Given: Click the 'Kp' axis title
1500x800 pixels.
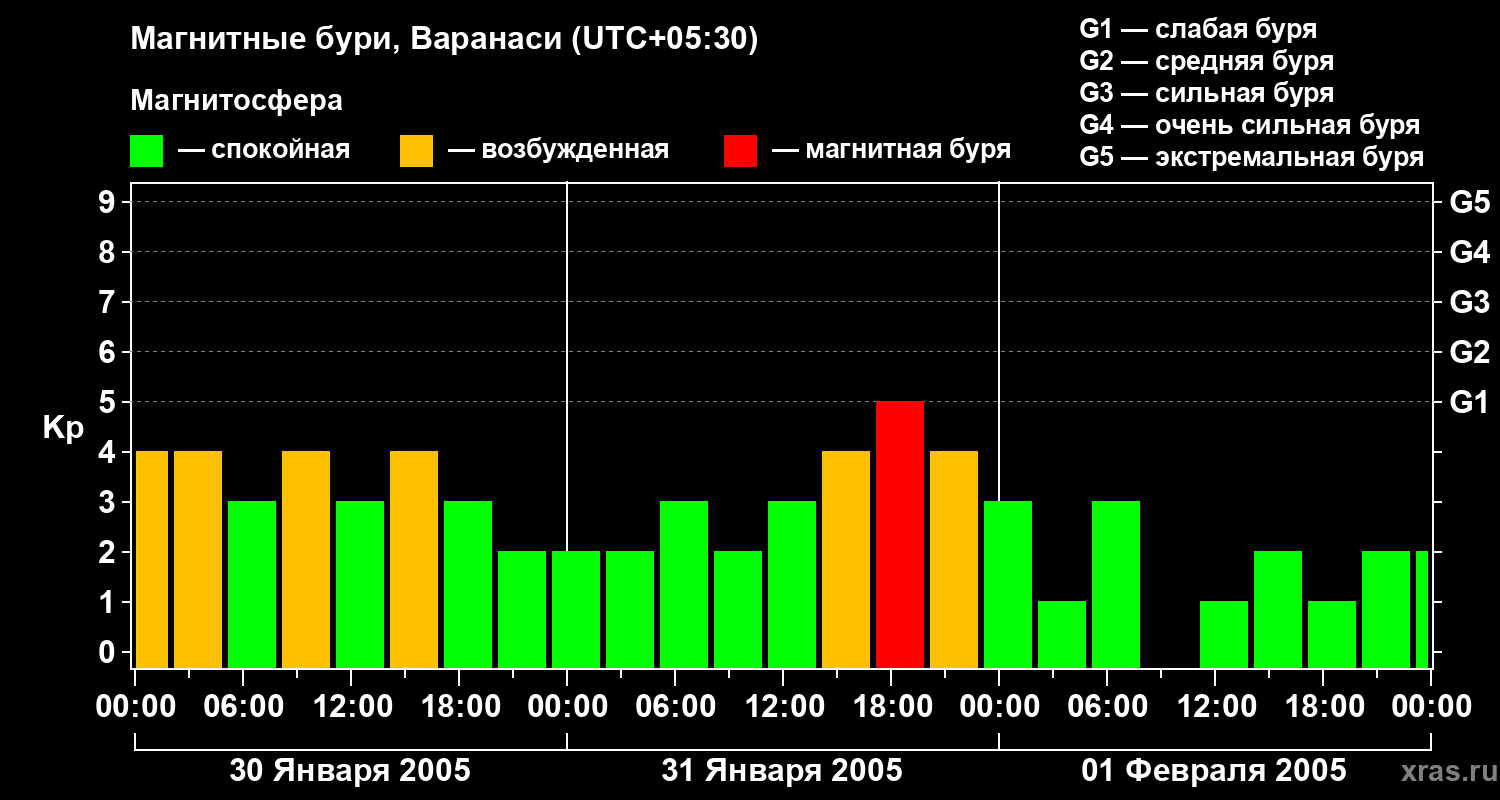Looking at the screenshot, I should pos(63,429).
